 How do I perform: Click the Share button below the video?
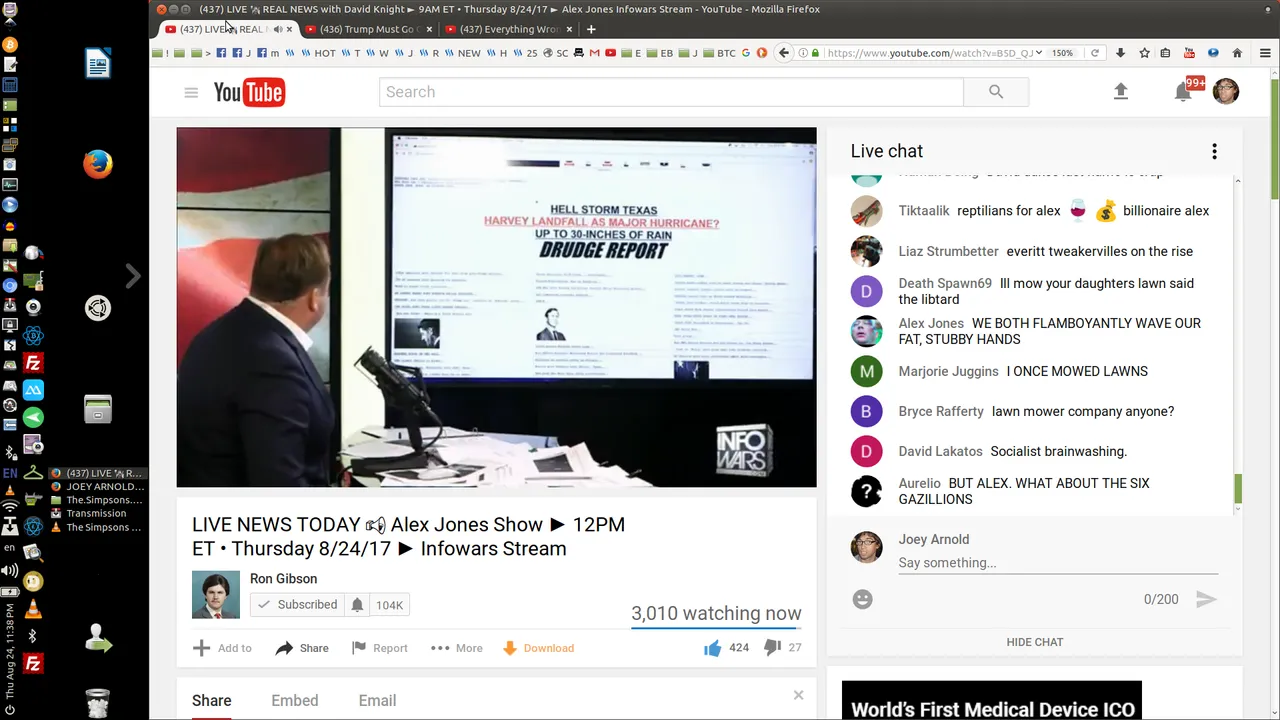point(302,648)
